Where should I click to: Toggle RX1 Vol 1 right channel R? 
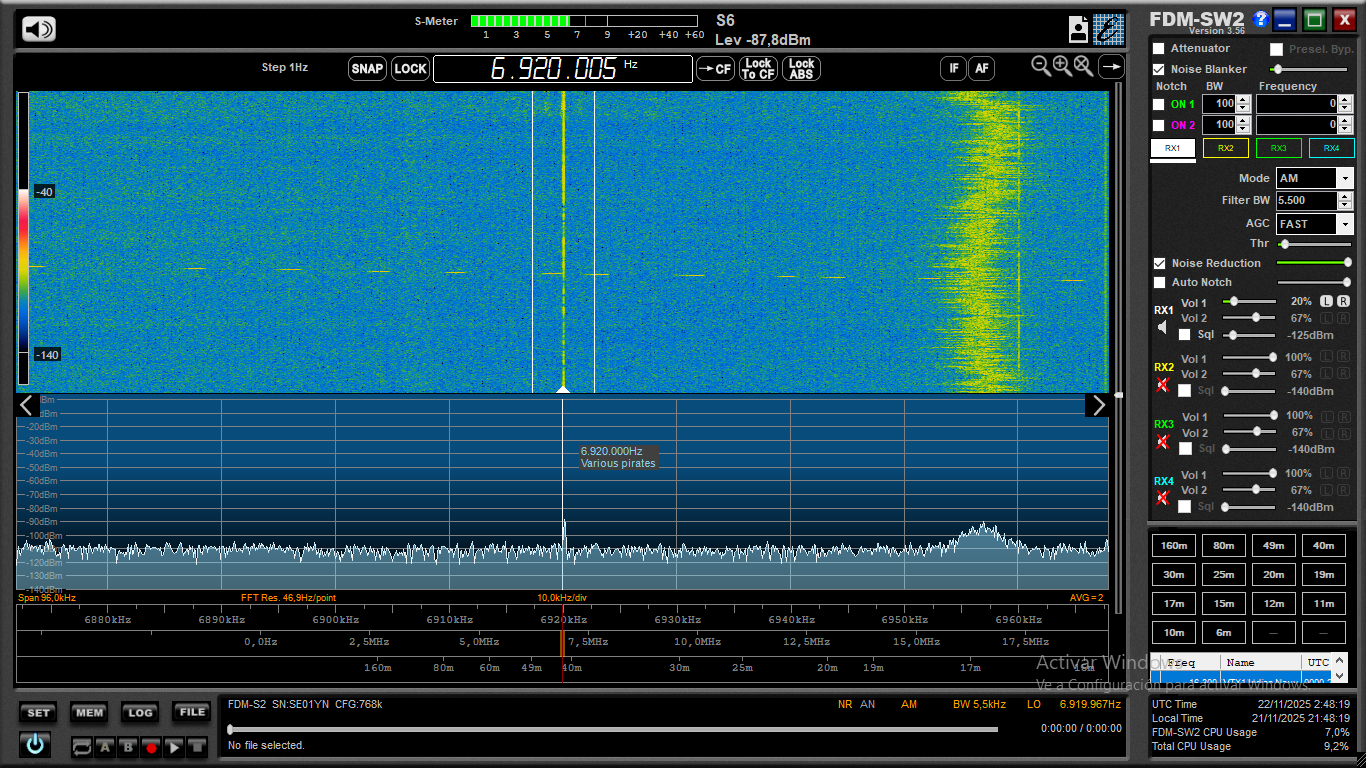click(1343, 301)
